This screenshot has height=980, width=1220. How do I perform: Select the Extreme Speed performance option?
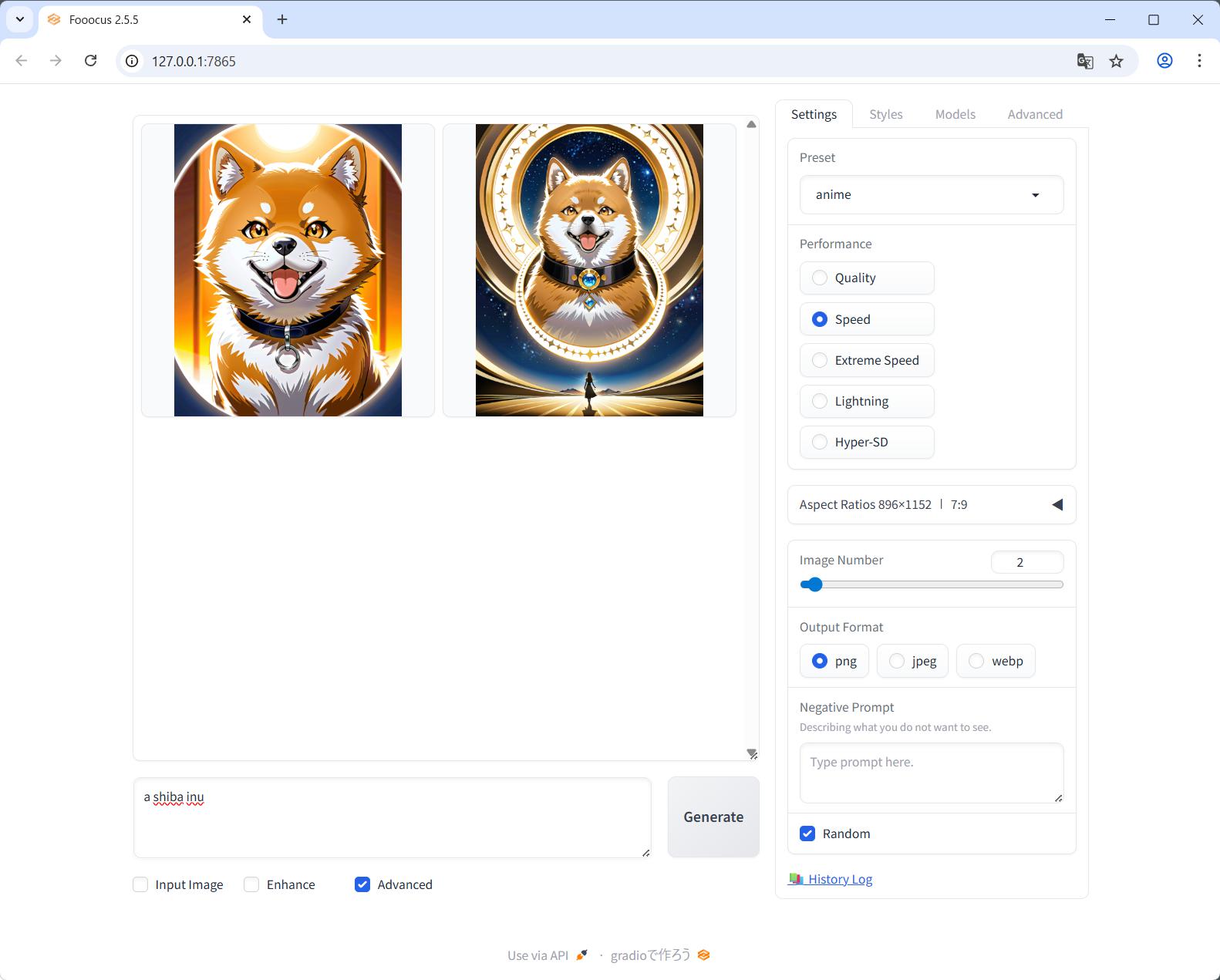pyautogui.click(x=820, y=361)
